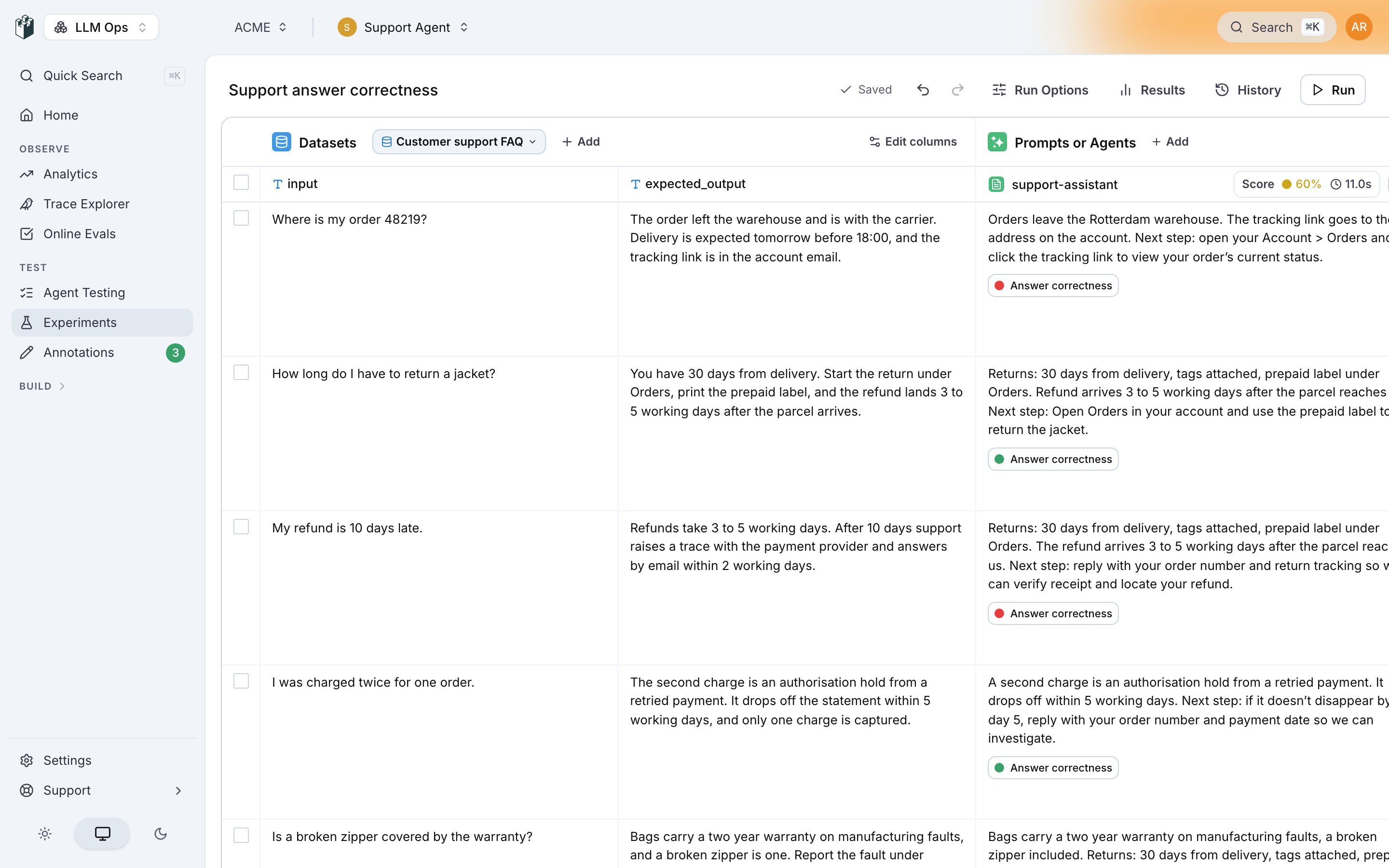Click the Score 60% summary badge
1389x868 pixels.
pyautogui.click(x=1307, y=184)
